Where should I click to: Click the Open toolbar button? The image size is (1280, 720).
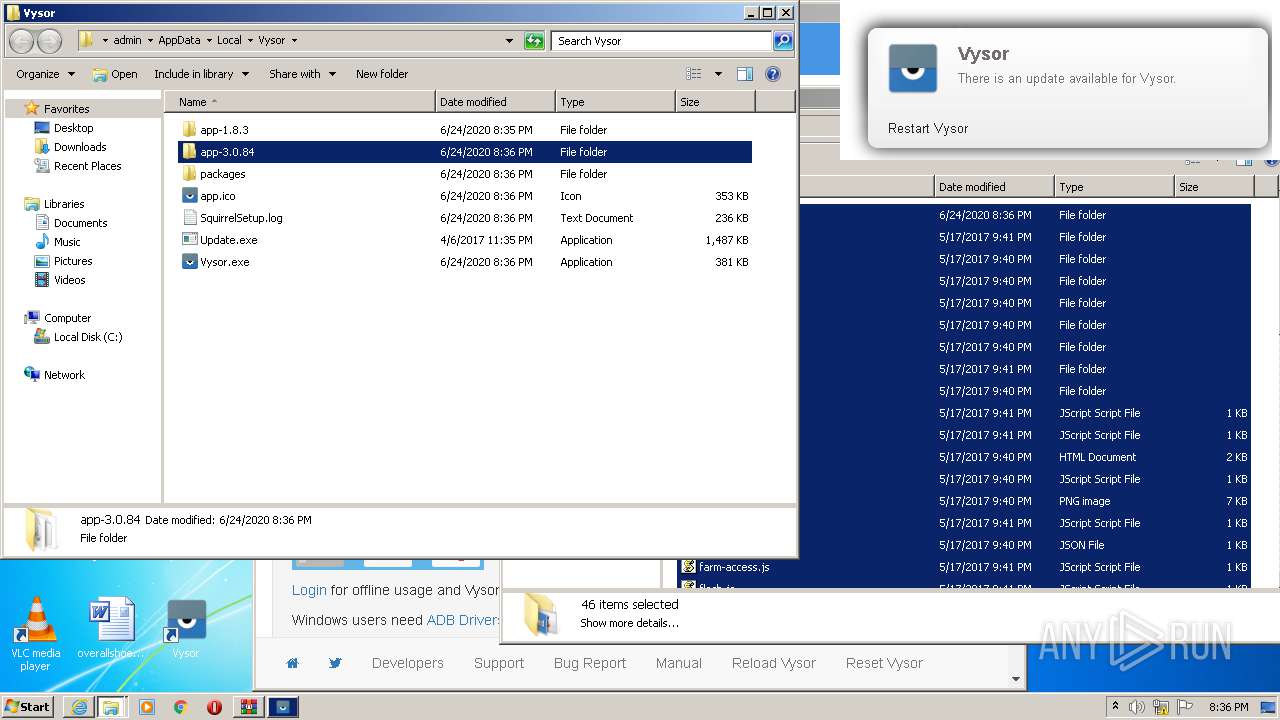[x=115, y=74]
